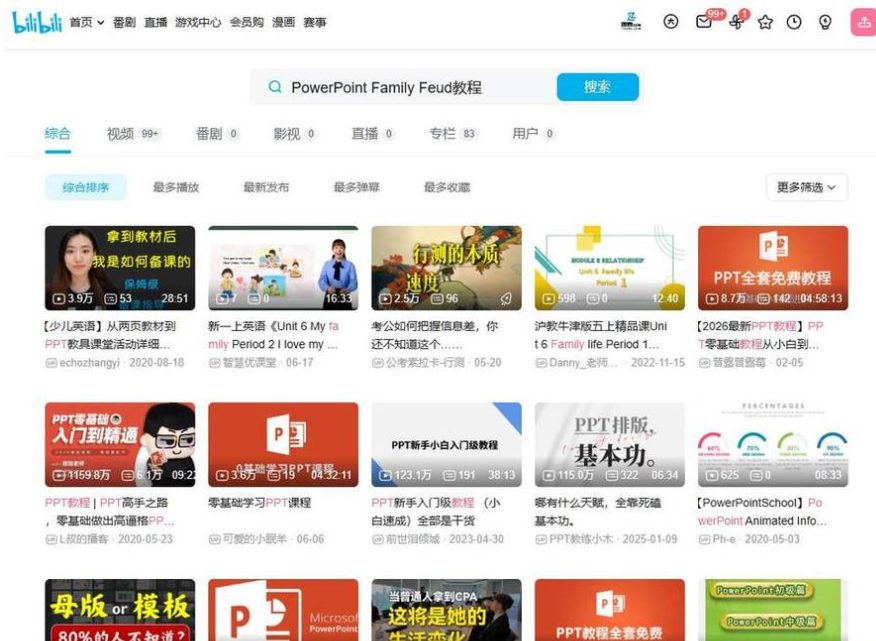
Task: Sort results by 最多弹幕
Action: [x=356, y=187]
